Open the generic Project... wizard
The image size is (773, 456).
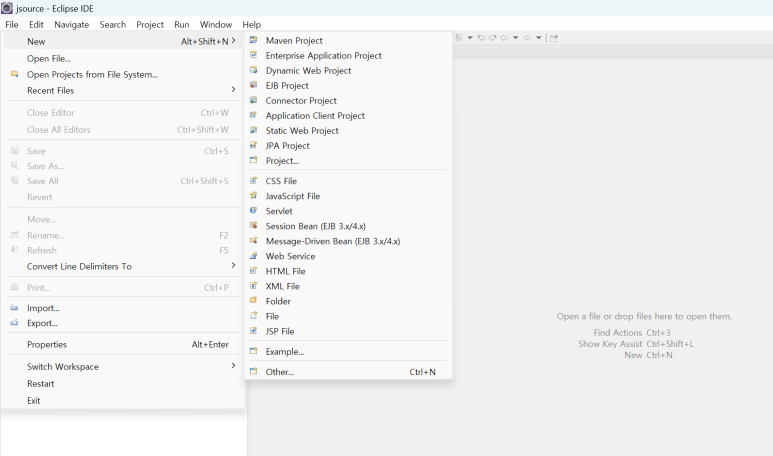pyautogui.click(x=348, y=161)
